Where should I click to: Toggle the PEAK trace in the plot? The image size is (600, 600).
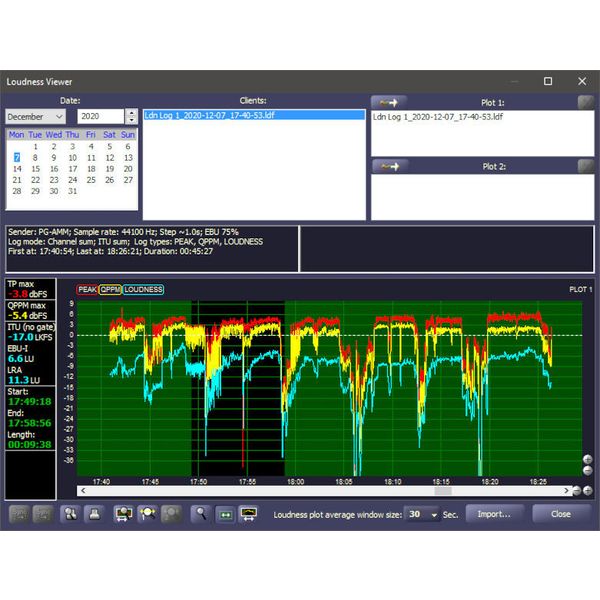(x=87, y=290)
